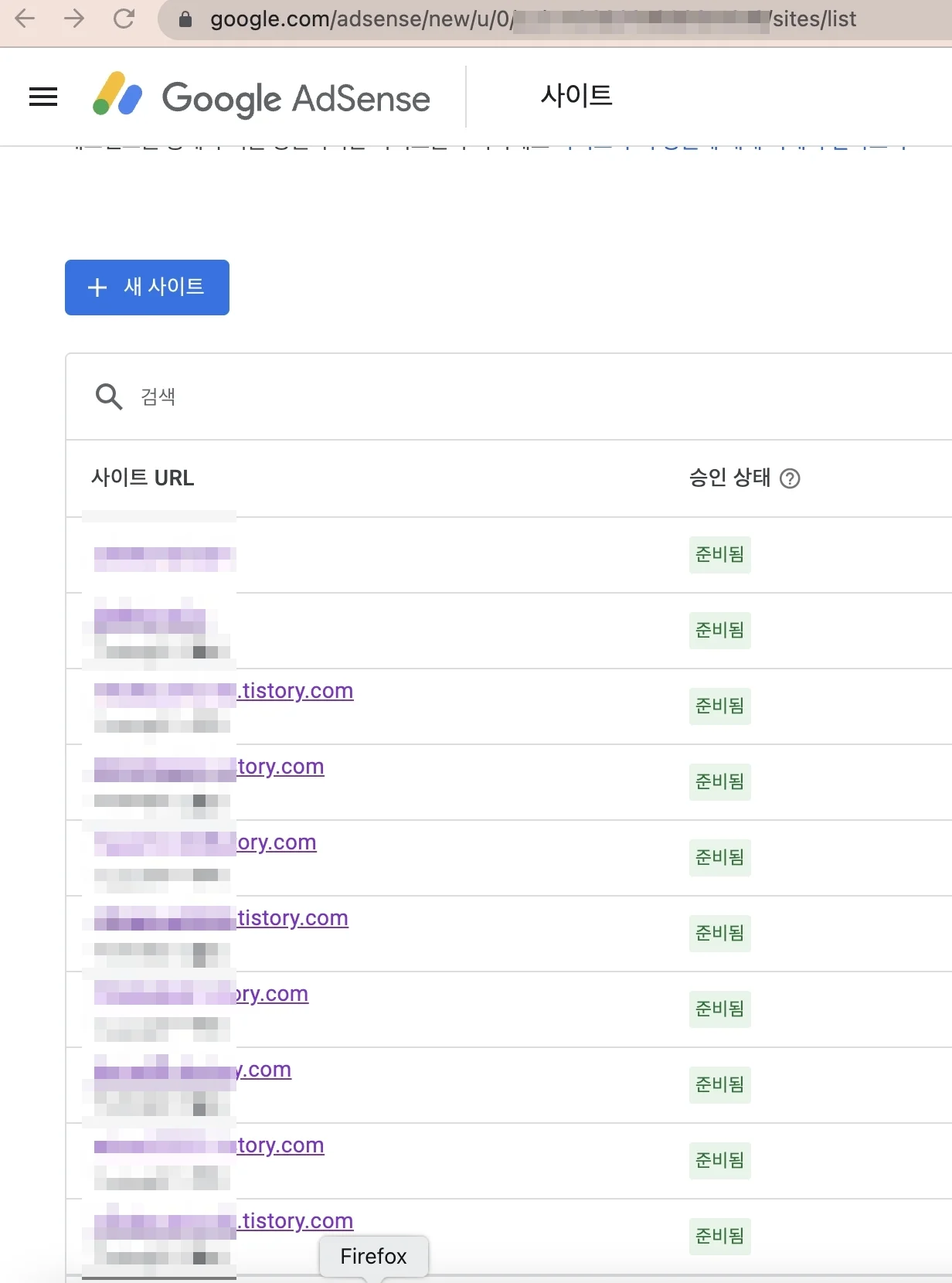This screenshot has height=1283, width=952.
Task: Click the 사이트 page title
Action: (575, 95)
